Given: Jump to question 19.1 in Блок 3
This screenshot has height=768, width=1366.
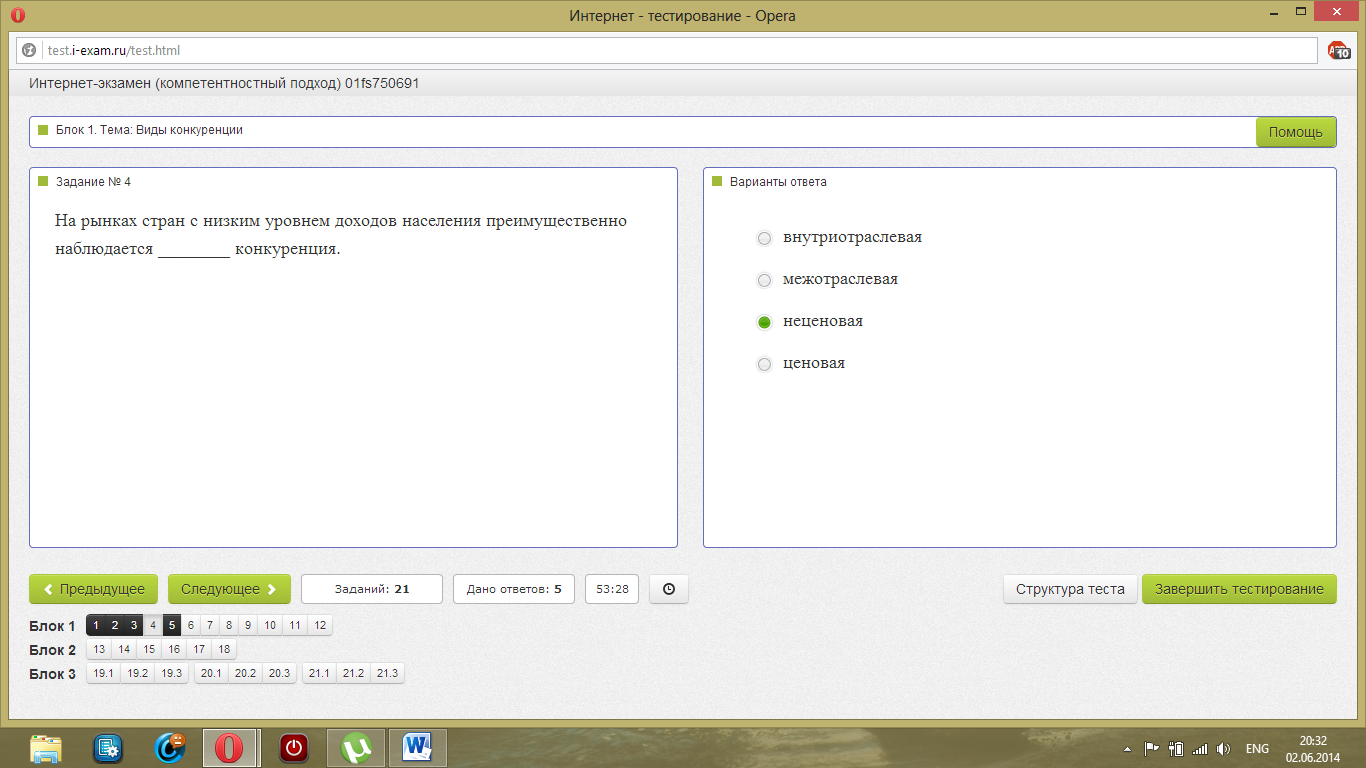Looking at the screenshot, I should coord(104,674).
